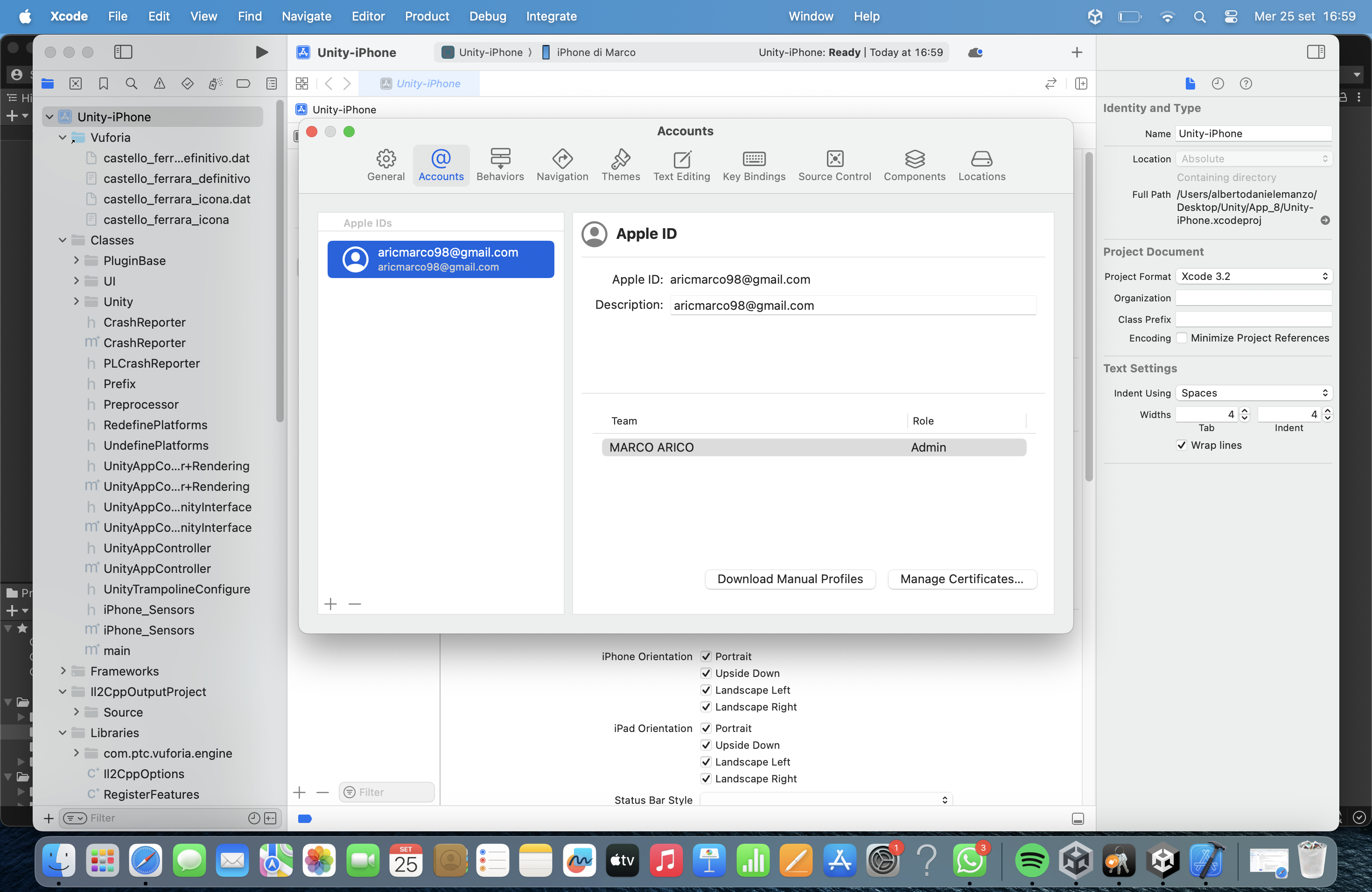Click the add editor on right icon
Viewport: 1372px width, 892px height.
coord(1081,84)
